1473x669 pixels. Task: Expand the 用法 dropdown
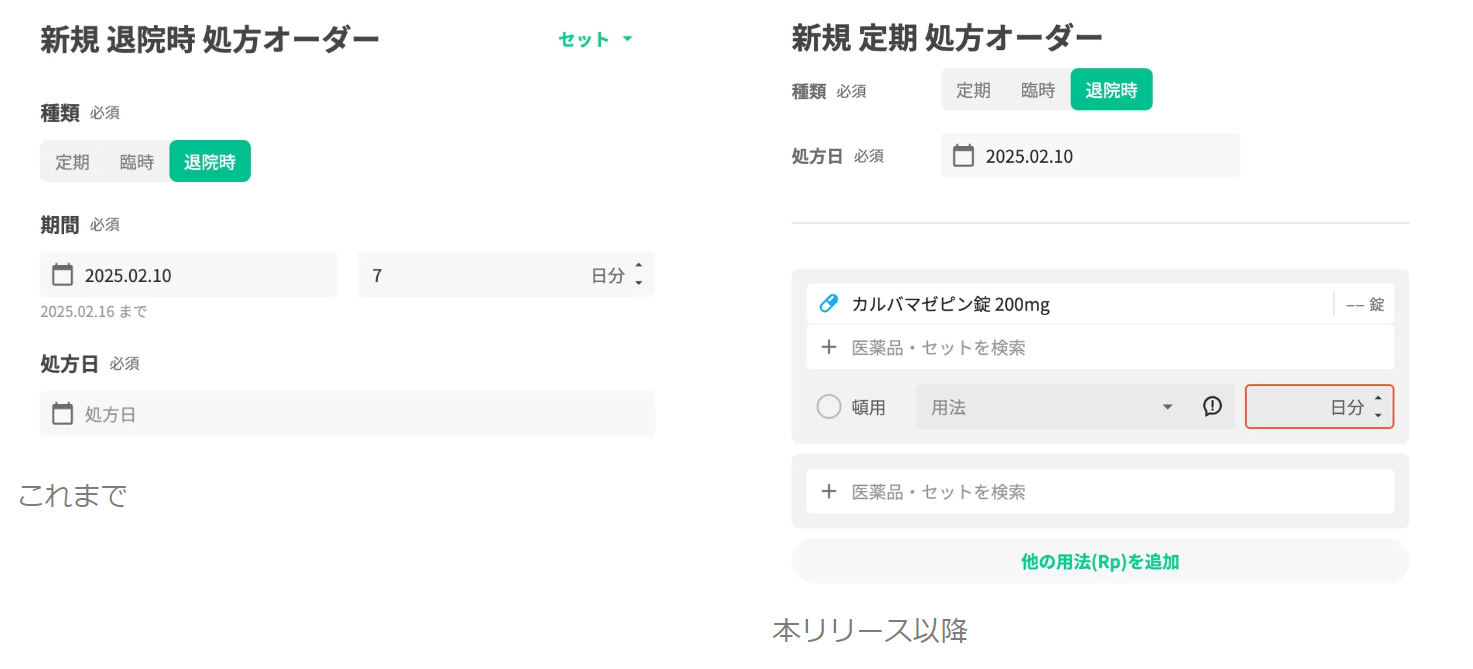pos(1167,407)
